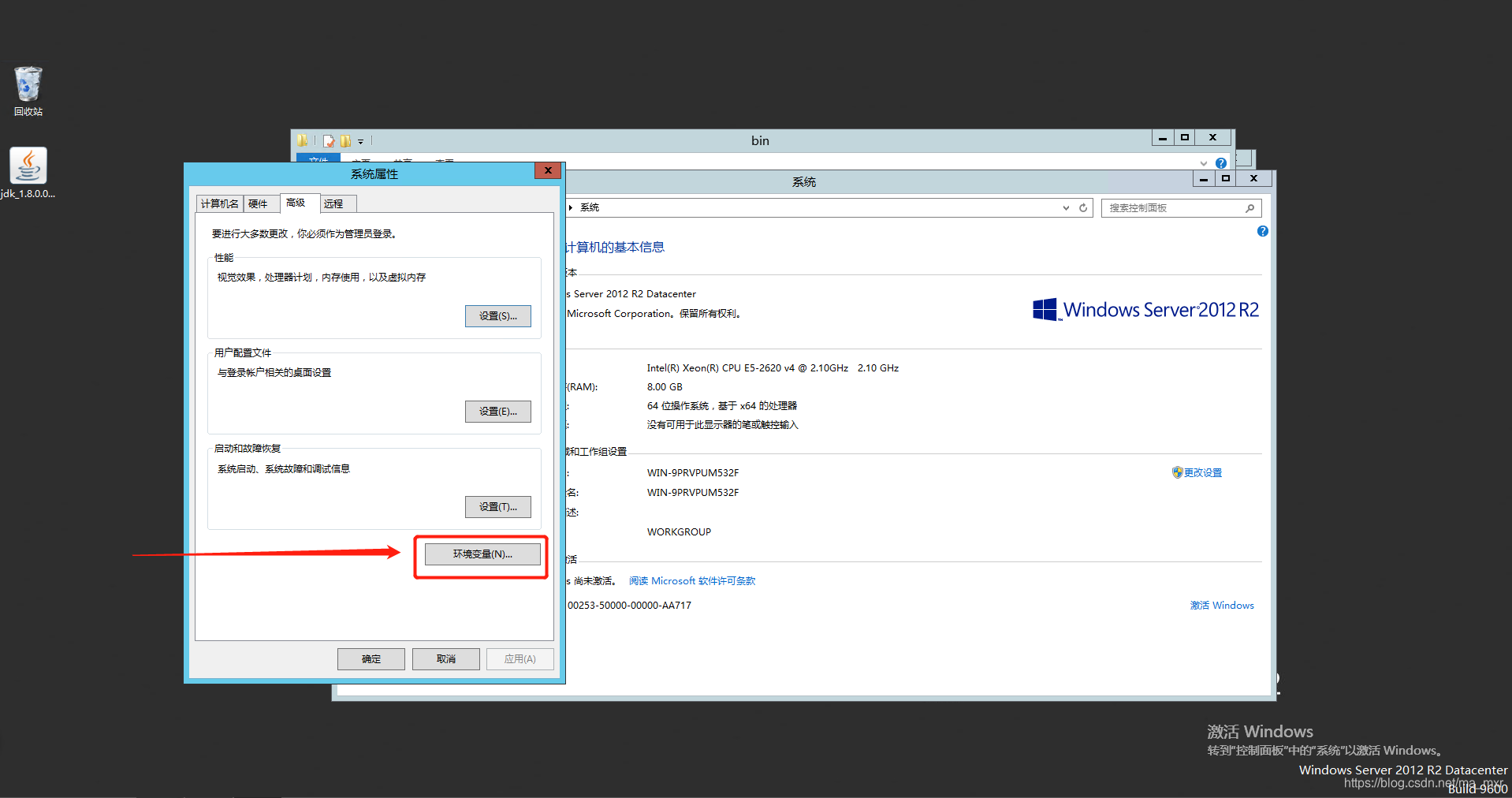
Task: Open user profiles 设置(E)... button
Action: click(498, 412)
